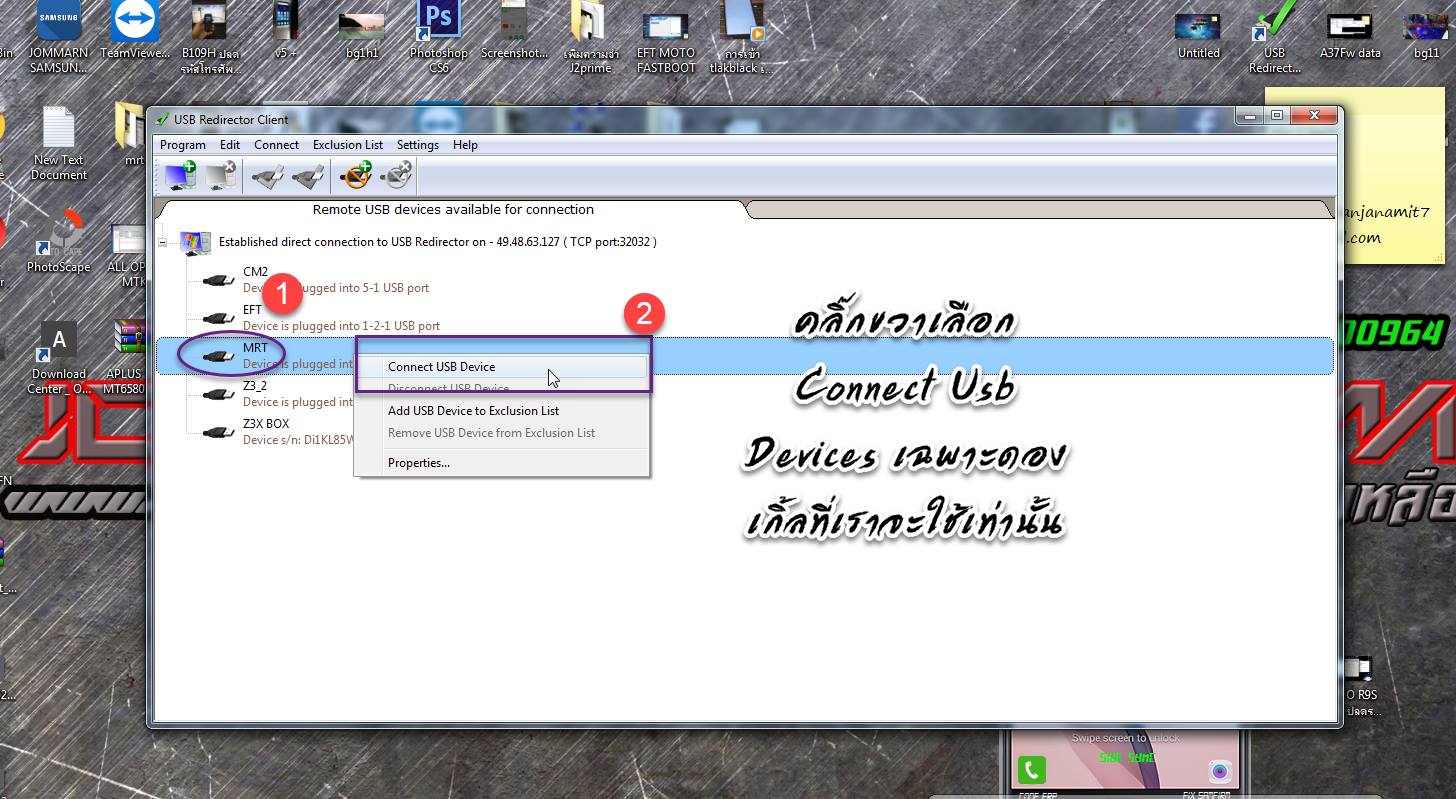Image resolution: width=1456 pixels, height=799 pixels.
Task: Open the PhotoScape desktop shortcut
Action: [58, 241]
